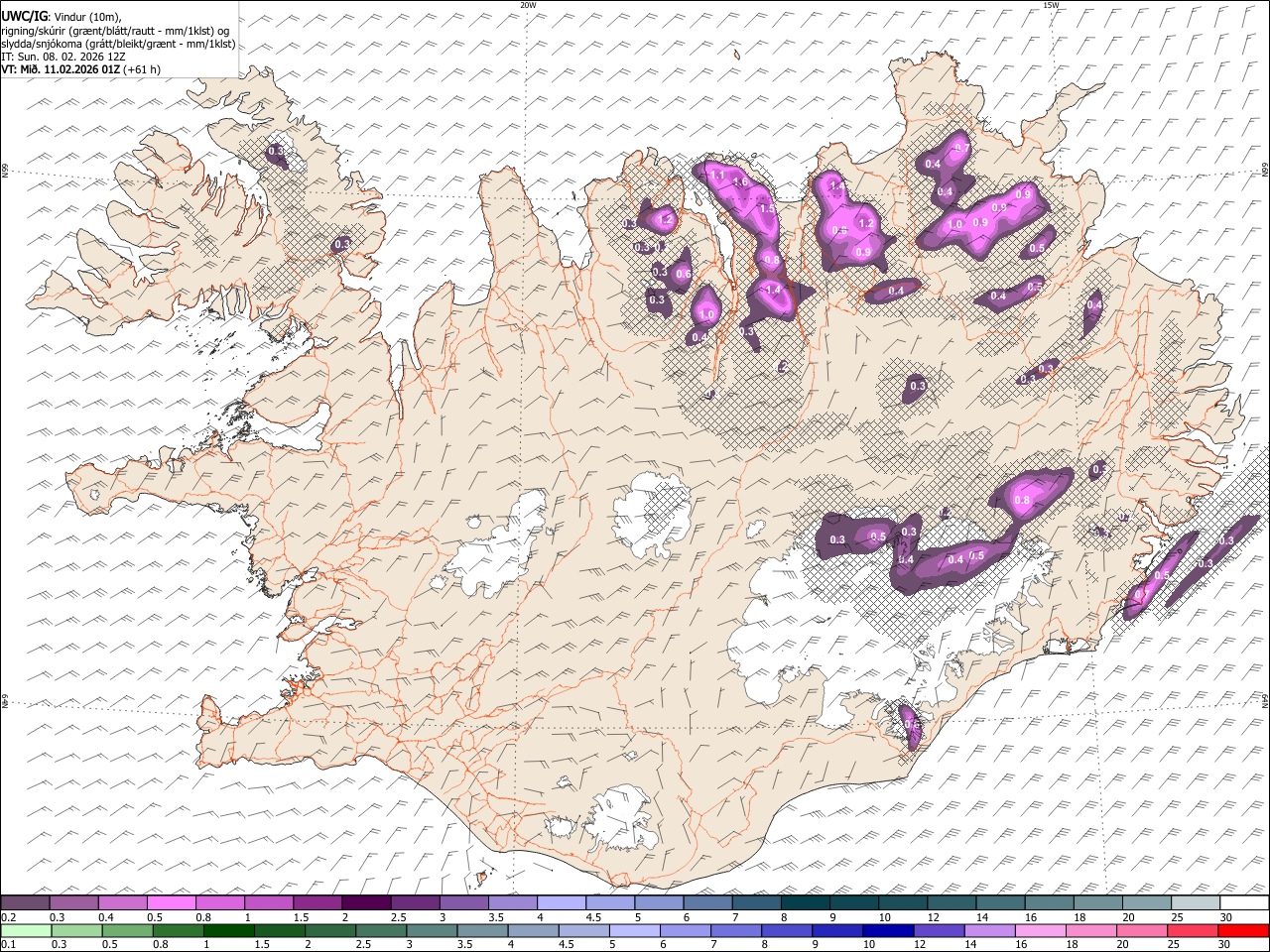Click the top-row dark teal swatch starting at 8
The image size is (1270, 952).
coord(805,903)
